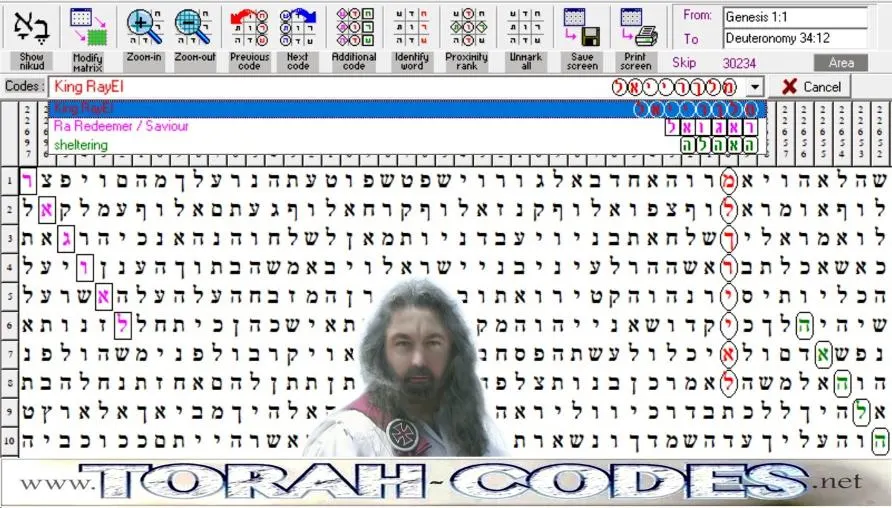Click the Identify word icon
The height and width of the screenshot is (508, 892).
click(x=411, y=27)
